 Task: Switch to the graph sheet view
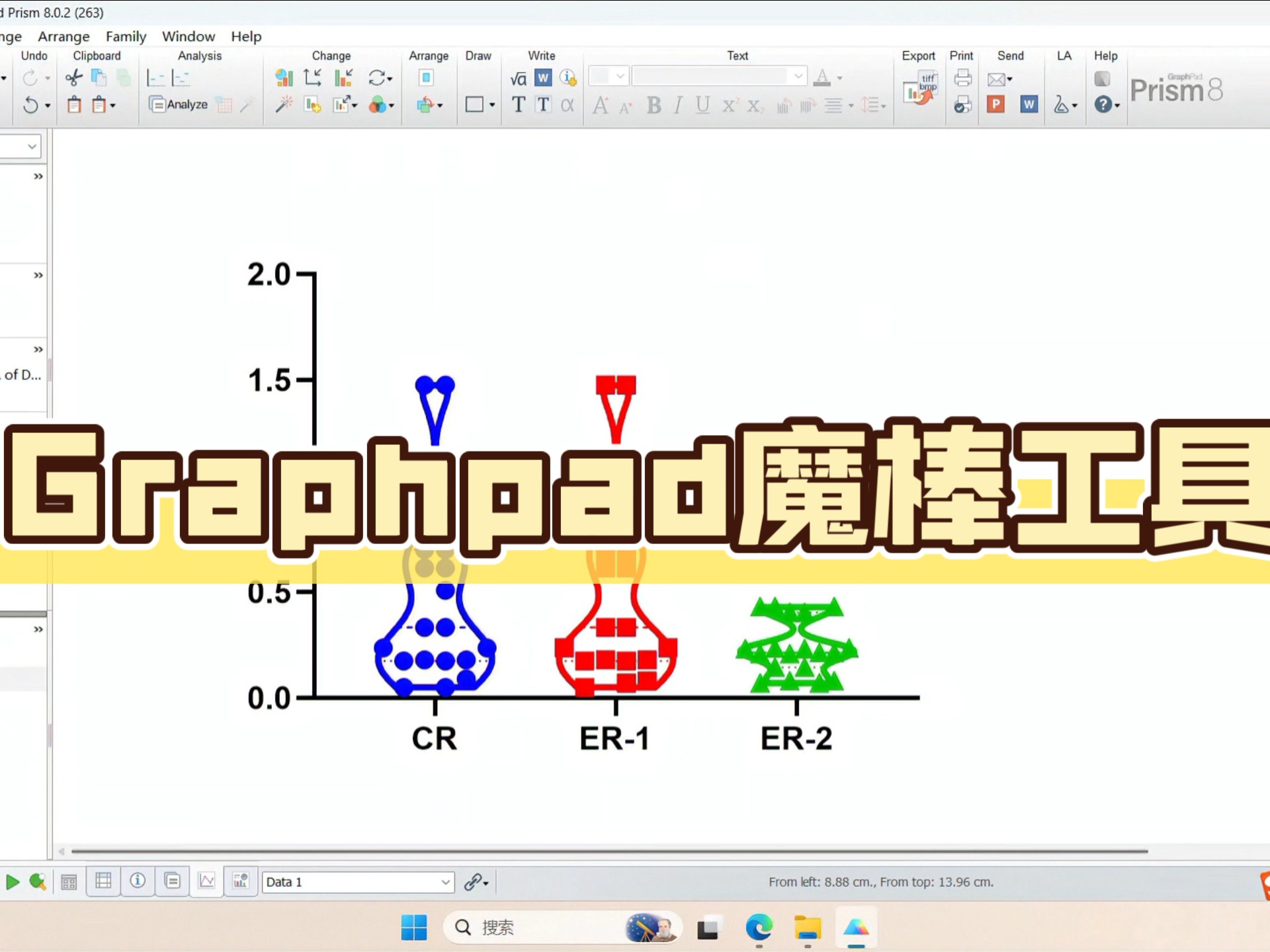(x=207, y=881)
